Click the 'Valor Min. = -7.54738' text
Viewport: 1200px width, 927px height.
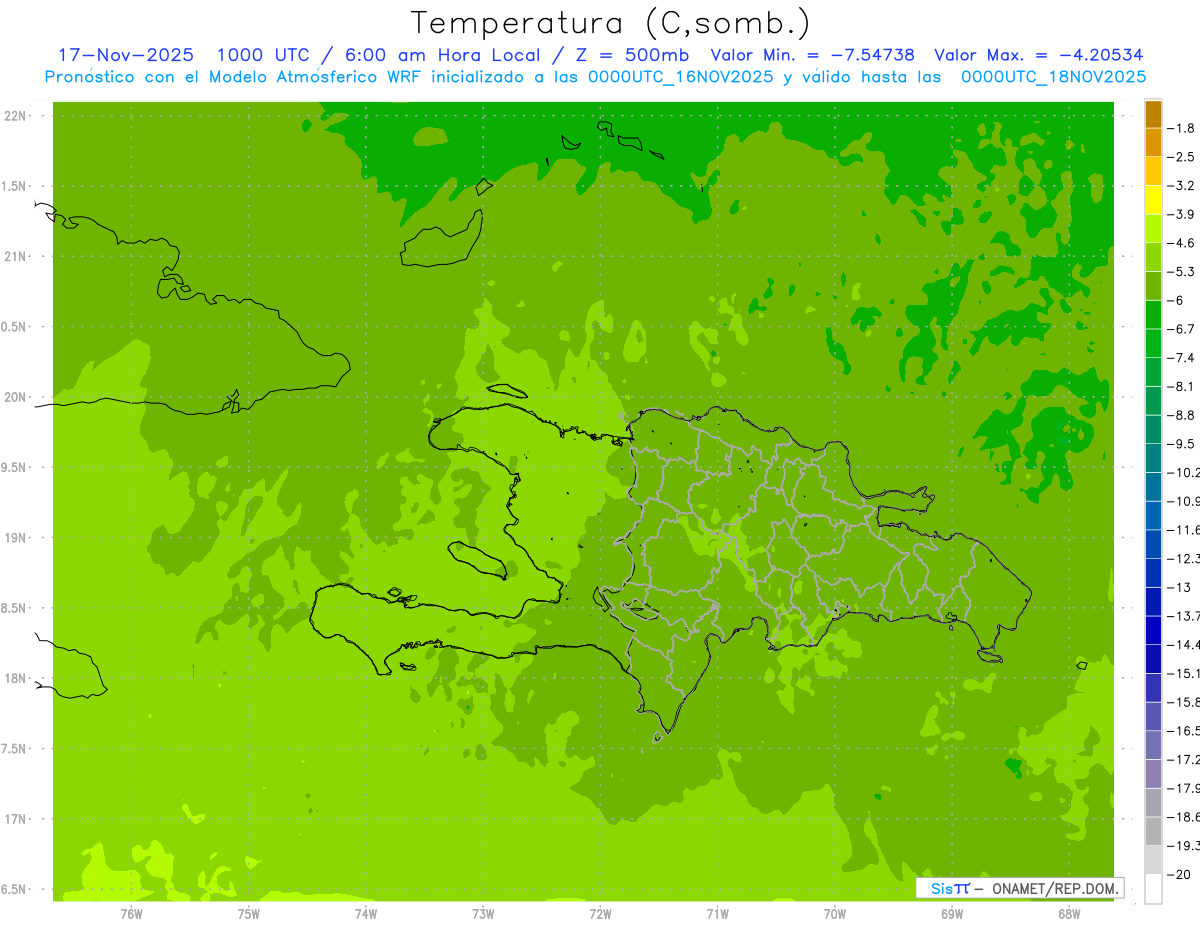point(814,55)
